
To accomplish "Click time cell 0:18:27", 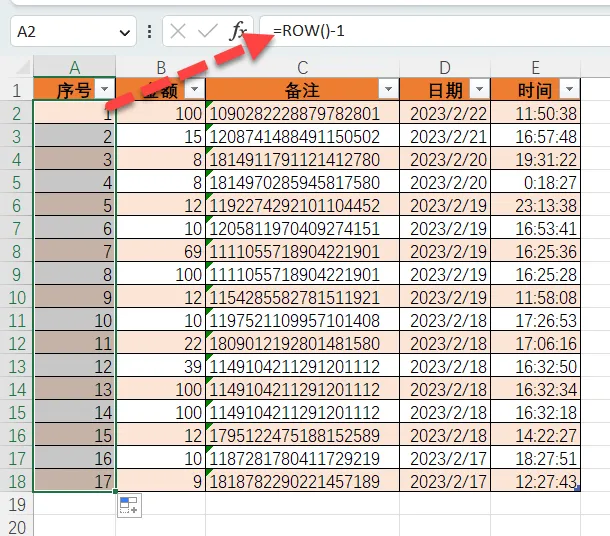I will coord(536,182).
